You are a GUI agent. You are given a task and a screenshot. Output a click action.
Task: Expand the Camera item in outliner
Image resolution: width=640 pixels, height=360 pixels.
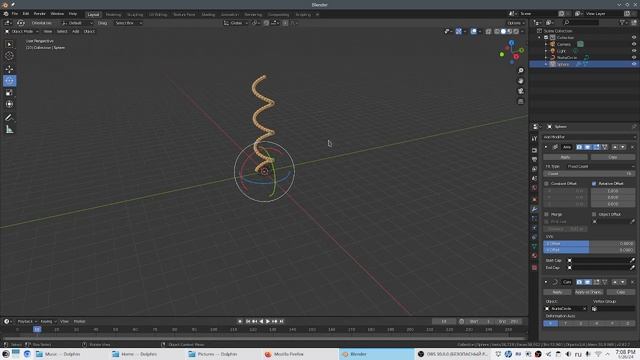546,44
